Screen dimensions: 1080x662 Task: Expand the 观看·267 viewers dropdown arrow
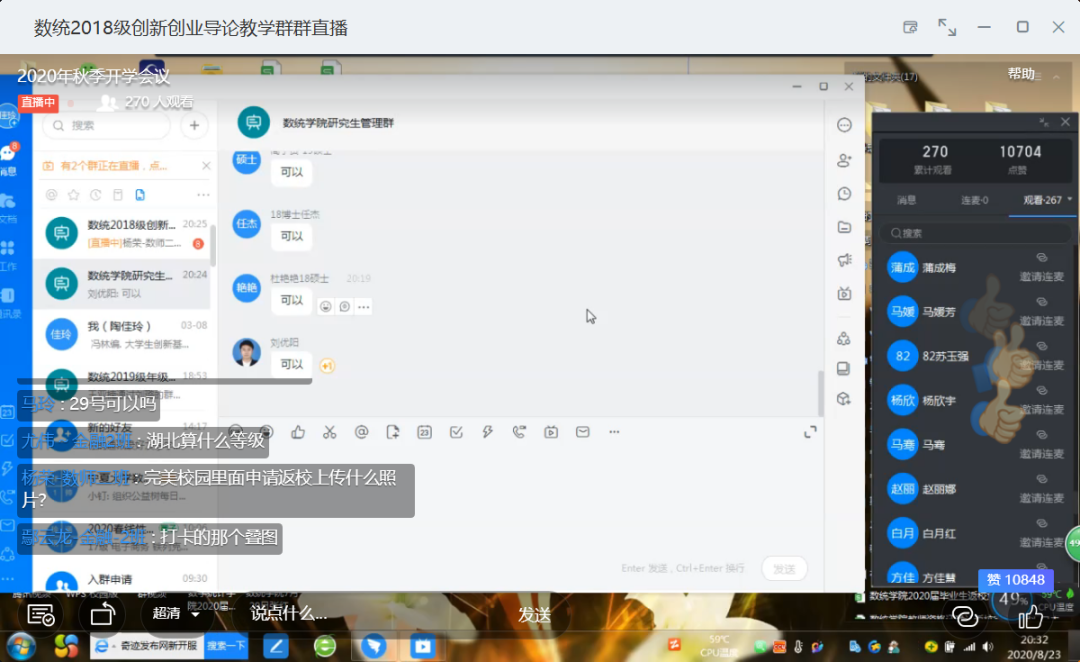coord(1070,200)
